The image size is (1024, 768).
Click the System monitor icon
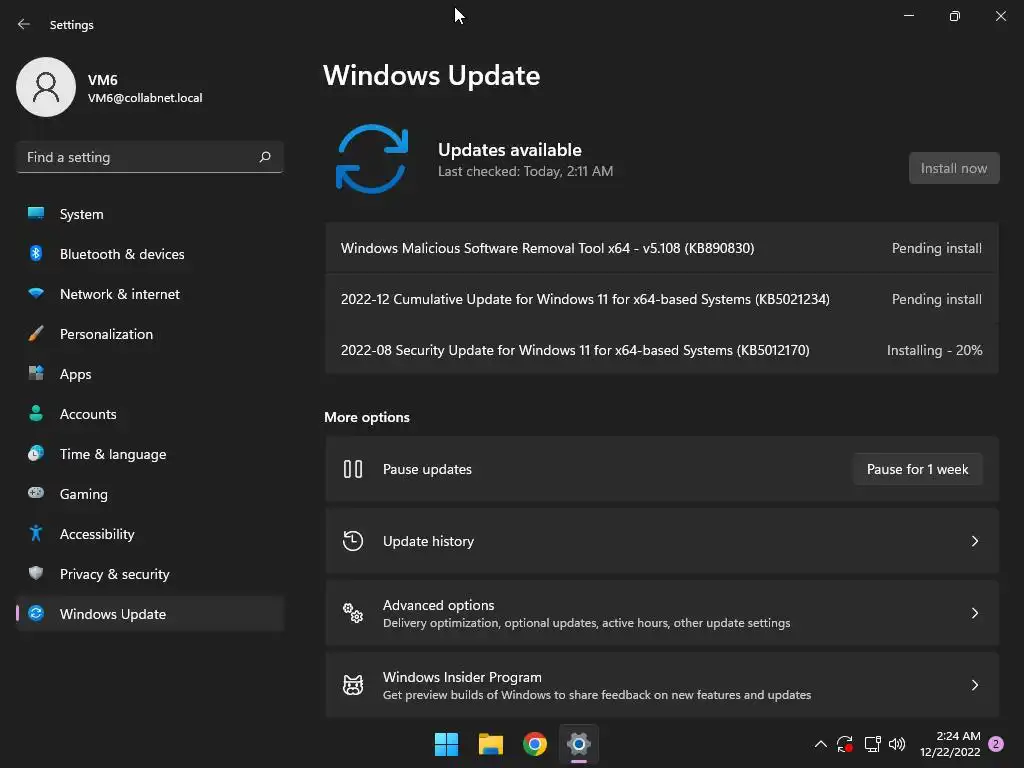point(36,214)
